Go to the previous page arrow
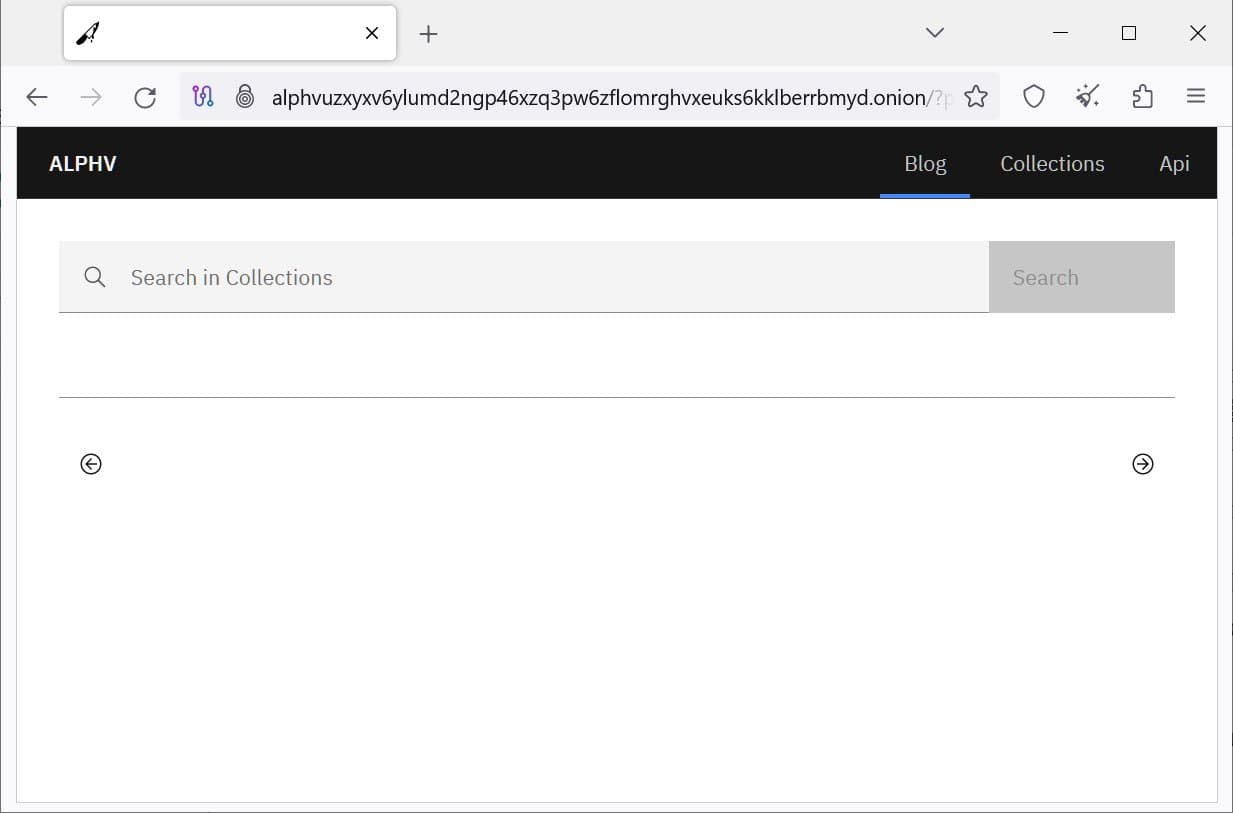 (91, 463)
